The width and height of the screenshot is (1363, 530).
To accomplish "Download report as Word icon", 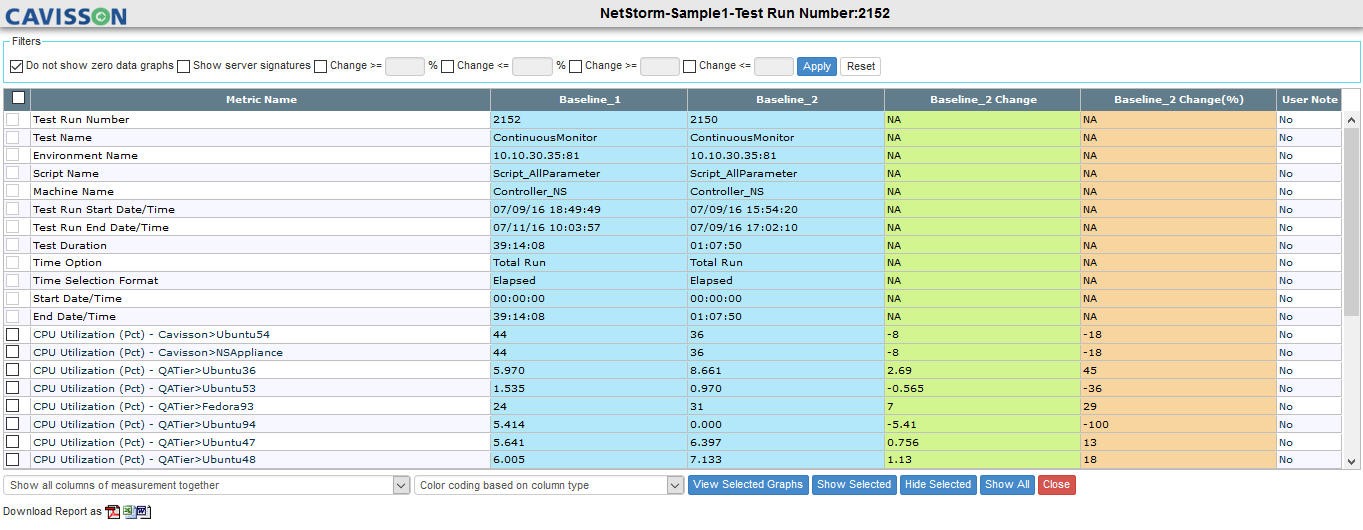I will (143, 511).
